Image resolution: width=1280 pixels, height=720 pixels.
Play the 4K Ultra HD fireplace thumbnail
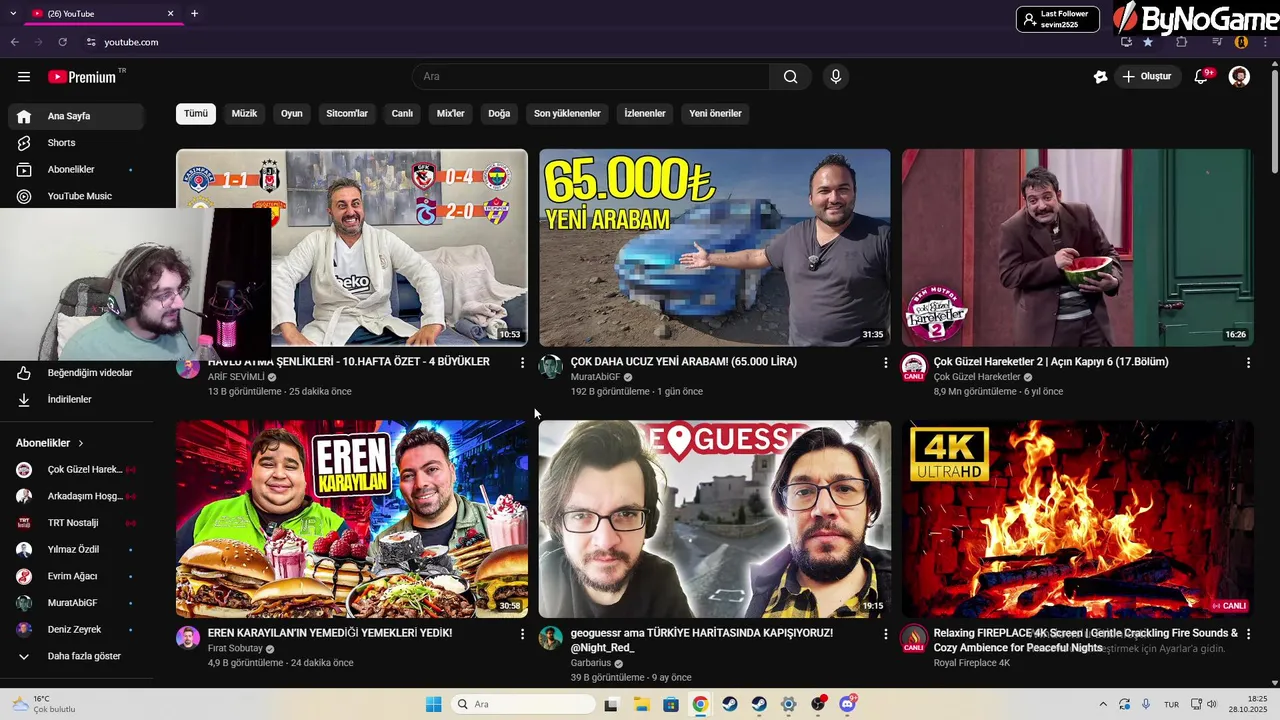[x=1078, y=519]
